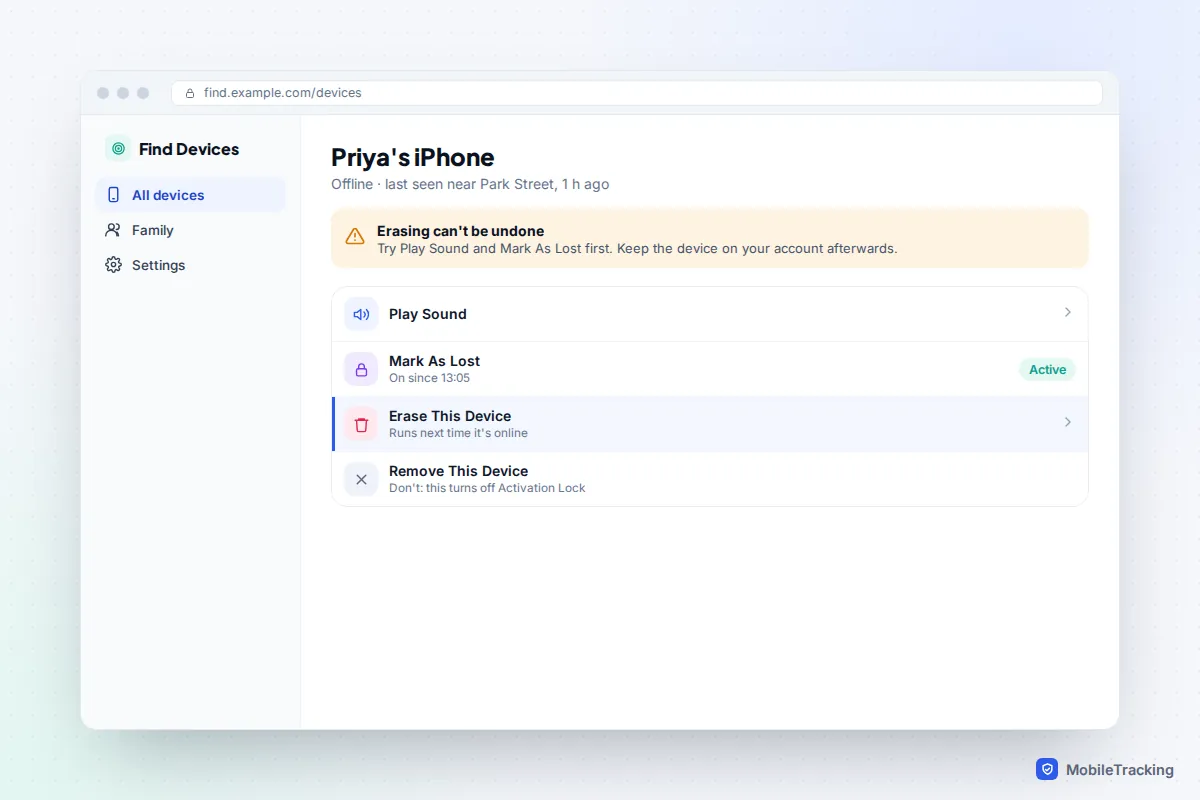Image resolution: width=1200 pixels, height=800 pixels.
Task: Click the Find Devices radar logo icon
Action: pyautogui.click(x=118, y=149)
